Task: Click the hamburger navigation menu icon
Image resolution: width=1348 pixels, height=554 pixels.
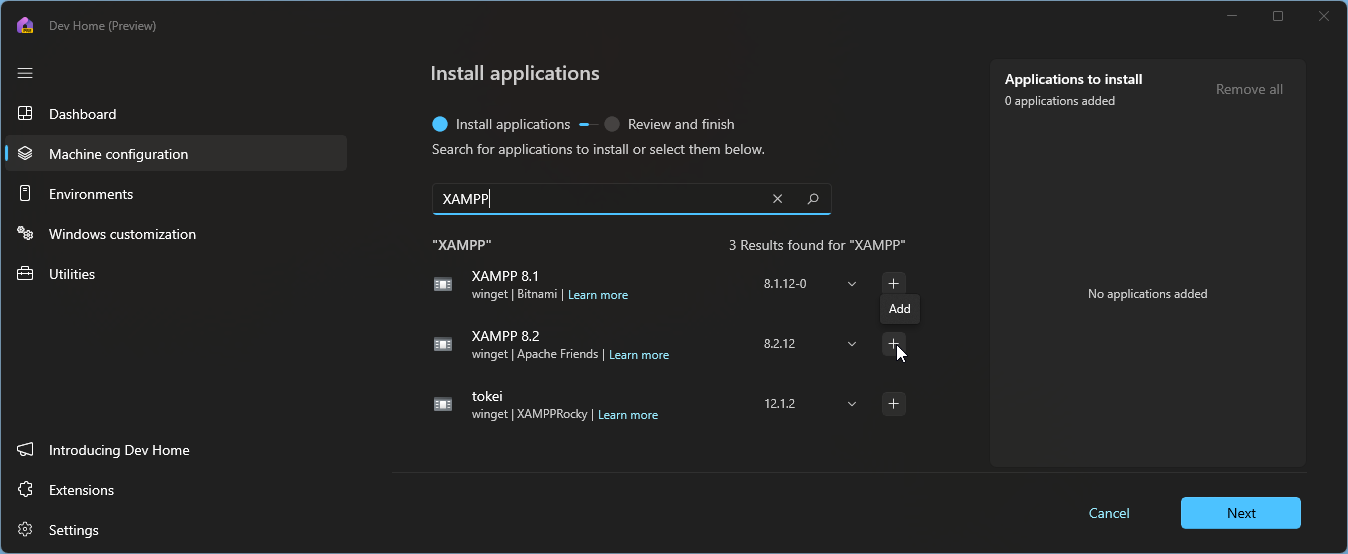Action: 25,73
